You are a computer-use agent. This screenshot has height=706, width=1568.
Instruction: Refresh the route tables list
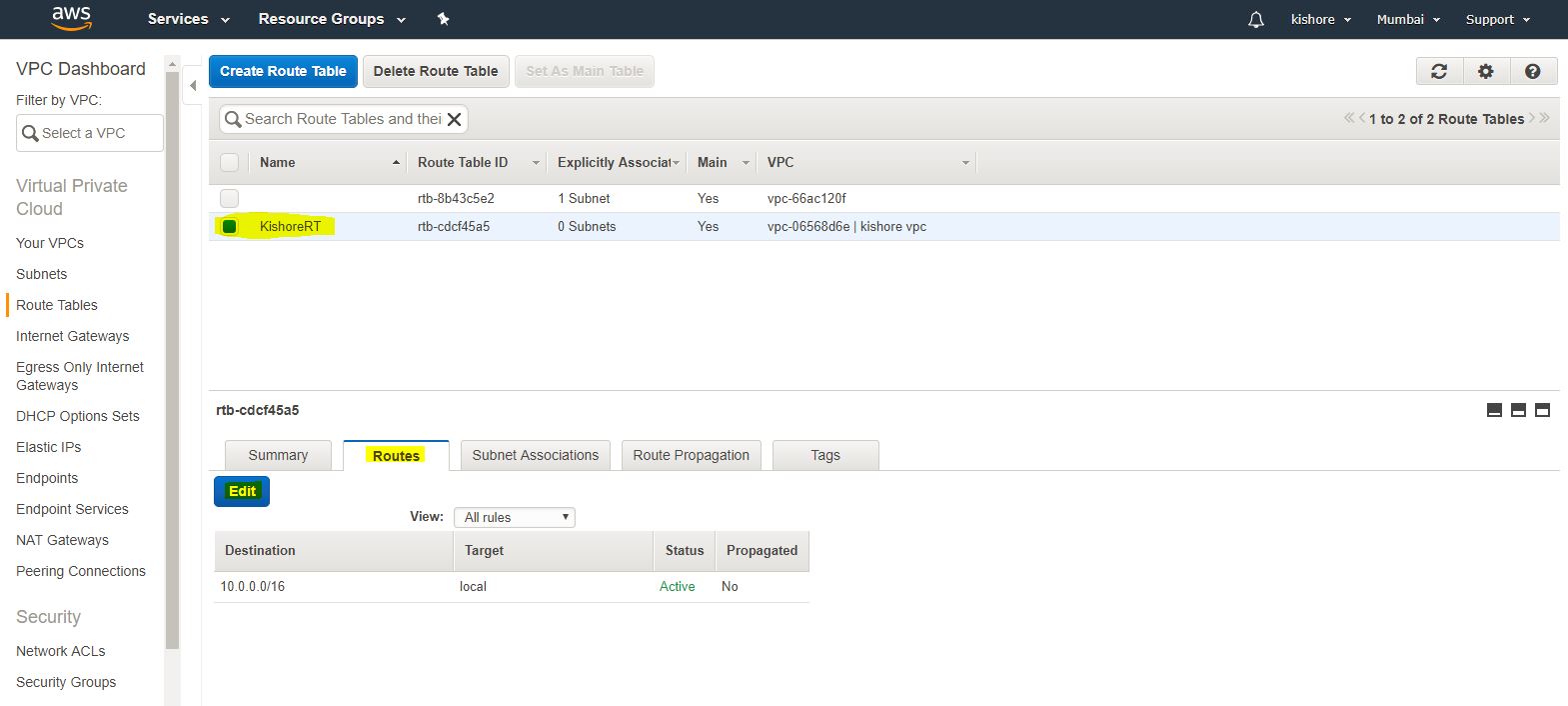point(1439,71)
